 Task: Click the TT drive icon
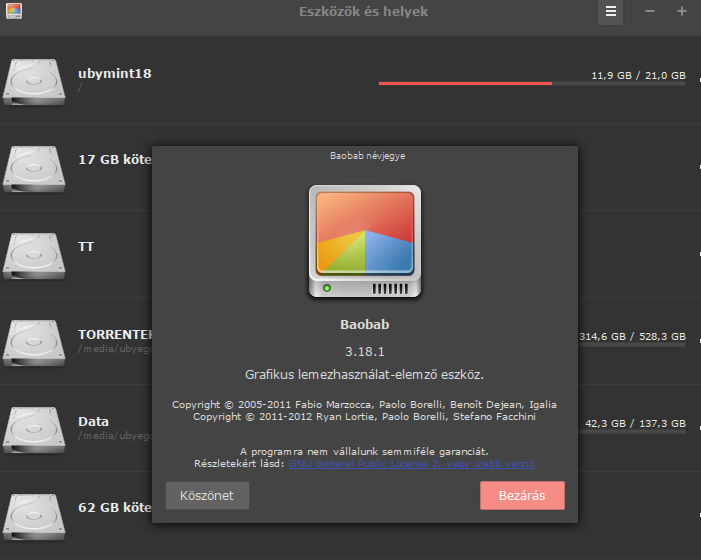pyautogui.click(x=34, y=256)
